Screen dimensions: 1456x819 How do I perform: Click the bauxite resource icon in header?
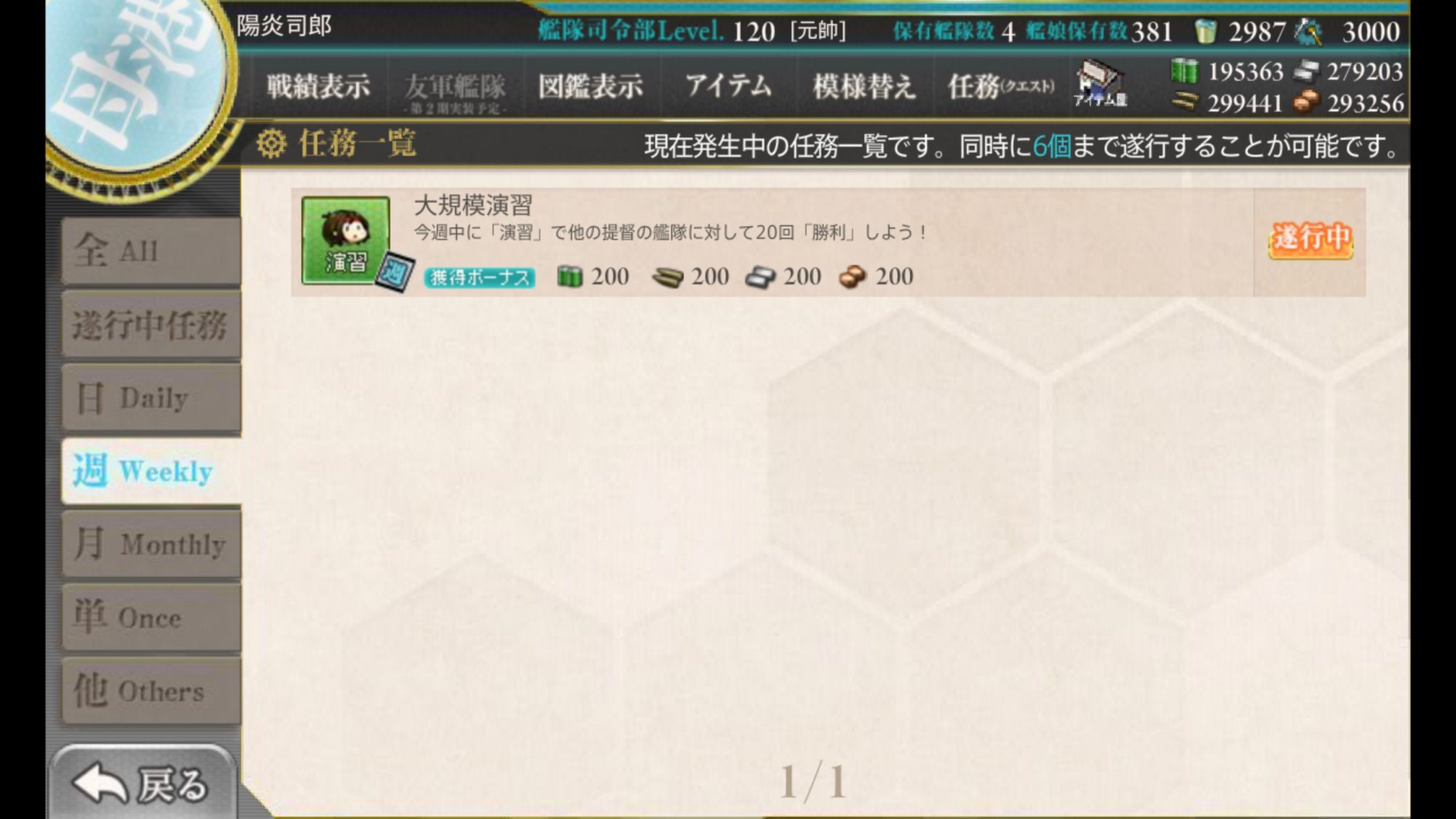pyautogui.click(x=1306, y=103)
